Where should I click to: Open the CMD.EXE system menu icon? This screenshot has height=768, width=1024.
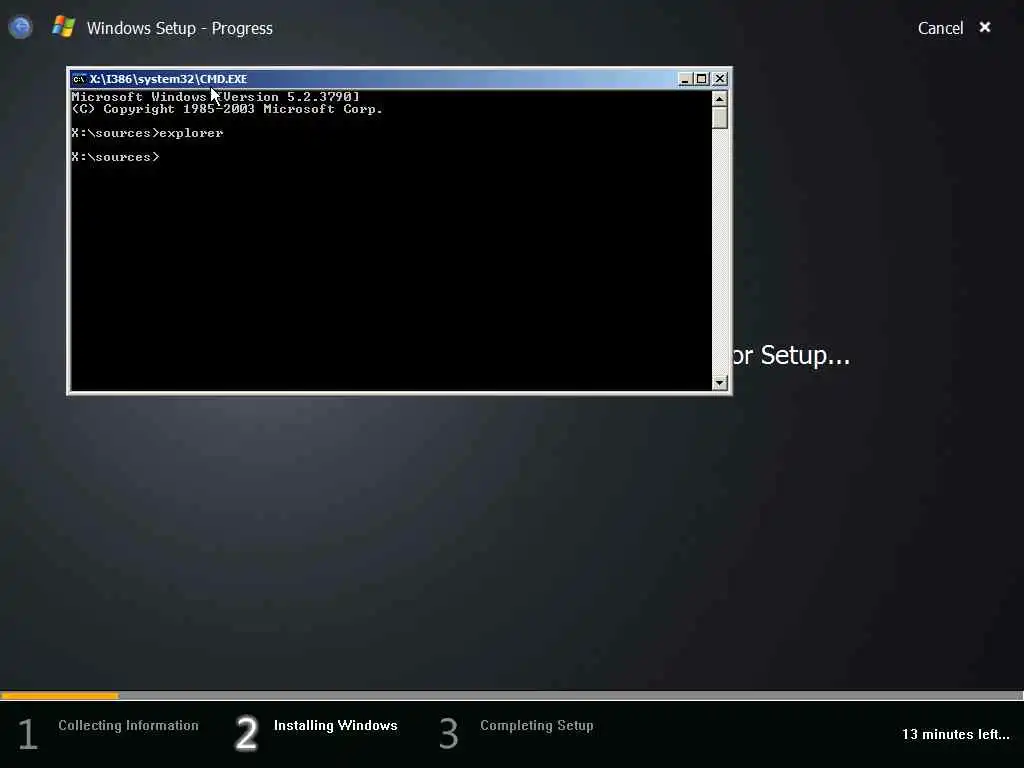(x=79, y=79)
